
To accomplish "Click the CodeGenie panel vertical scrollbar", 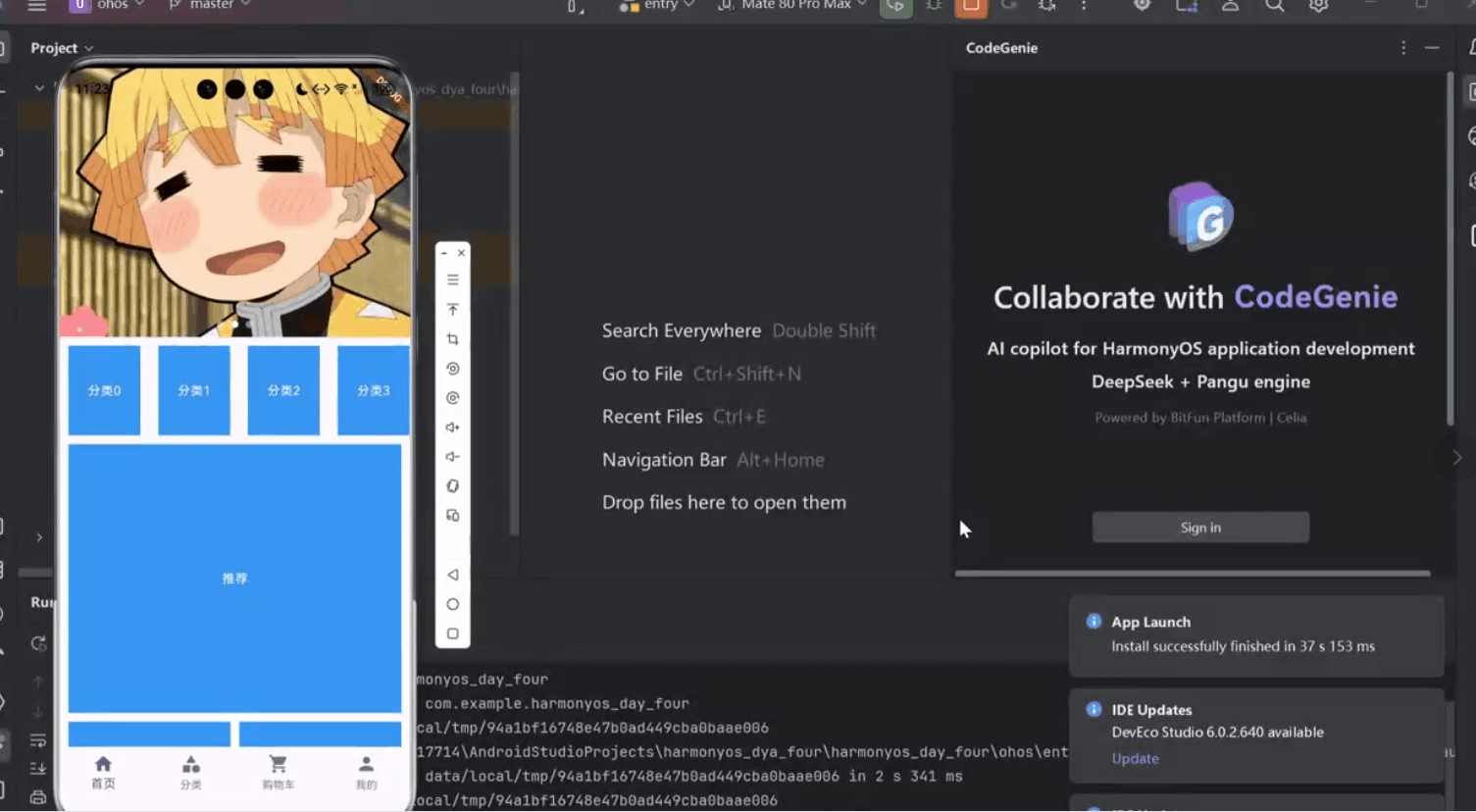I will click(1451, 248).
